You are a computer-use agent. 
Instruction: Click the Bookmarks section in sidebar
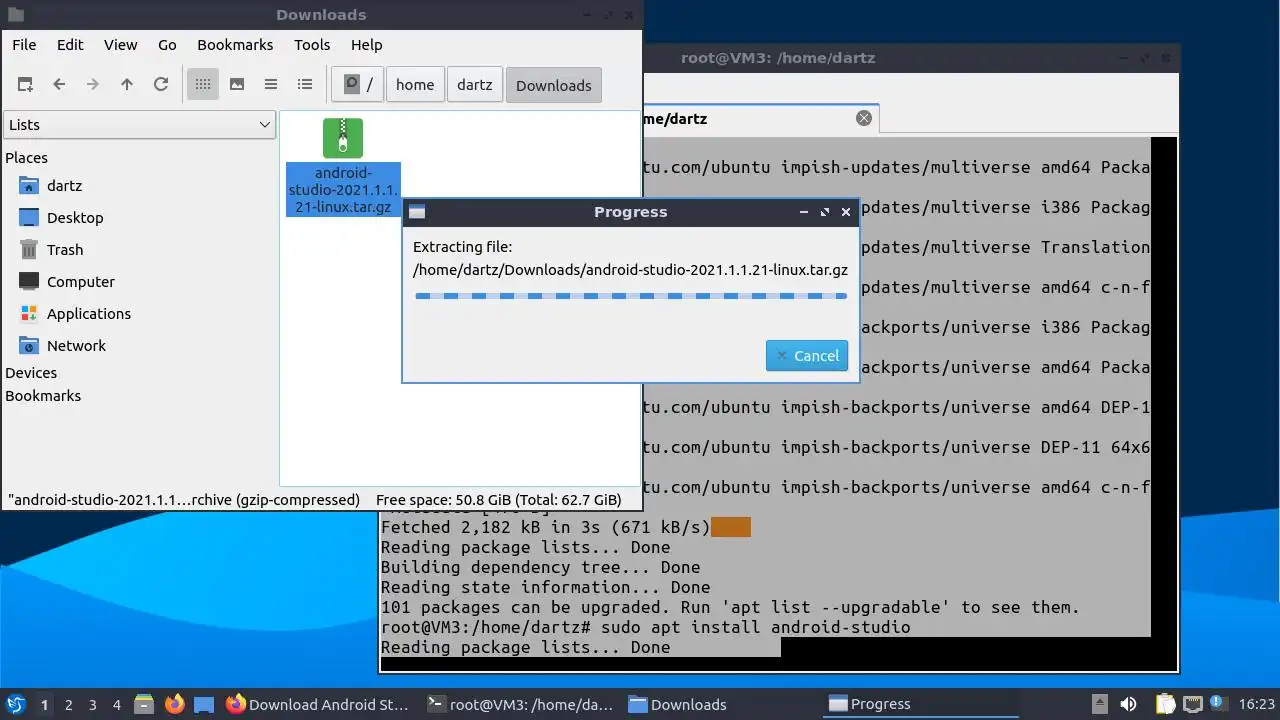43,396
